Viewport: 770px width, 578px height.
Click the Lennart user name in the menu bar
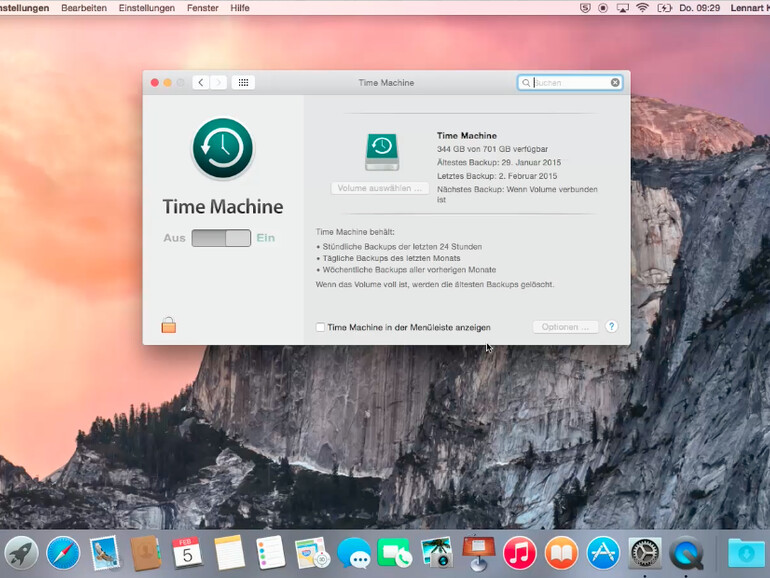[x=749, y=8]
